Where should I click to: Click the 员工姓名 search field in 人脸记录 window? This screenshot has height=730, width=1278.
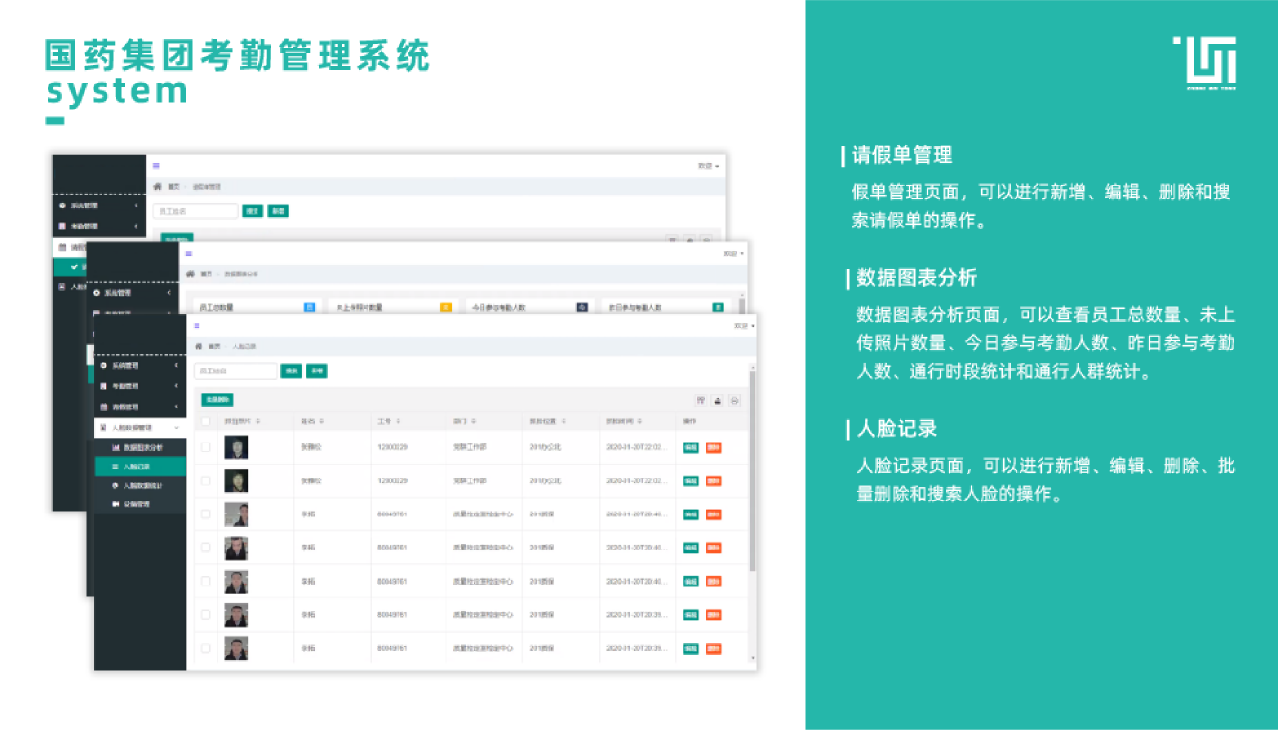[235, 371]
